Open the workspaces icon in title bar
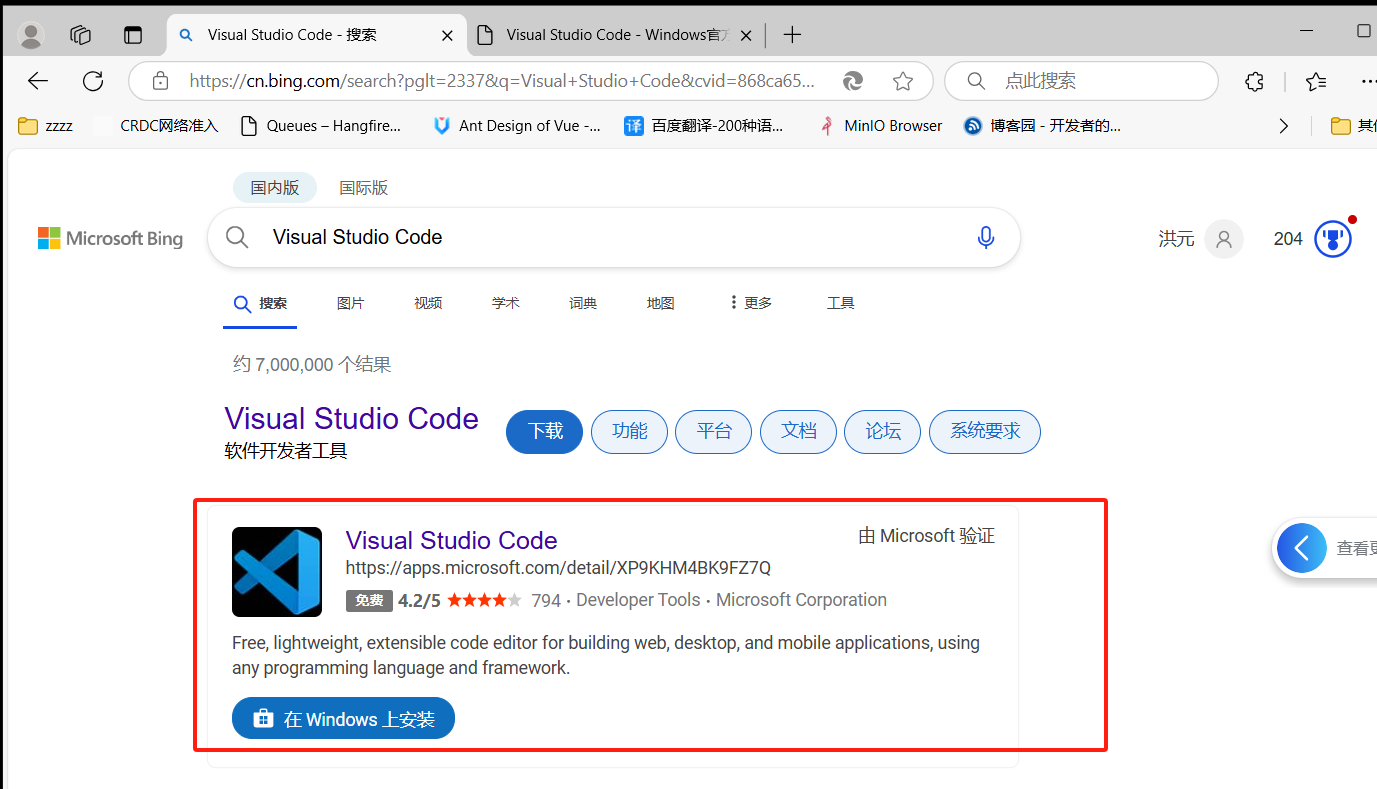Image resolution: width=1377 pixels, height=789 pixels. 81,35
